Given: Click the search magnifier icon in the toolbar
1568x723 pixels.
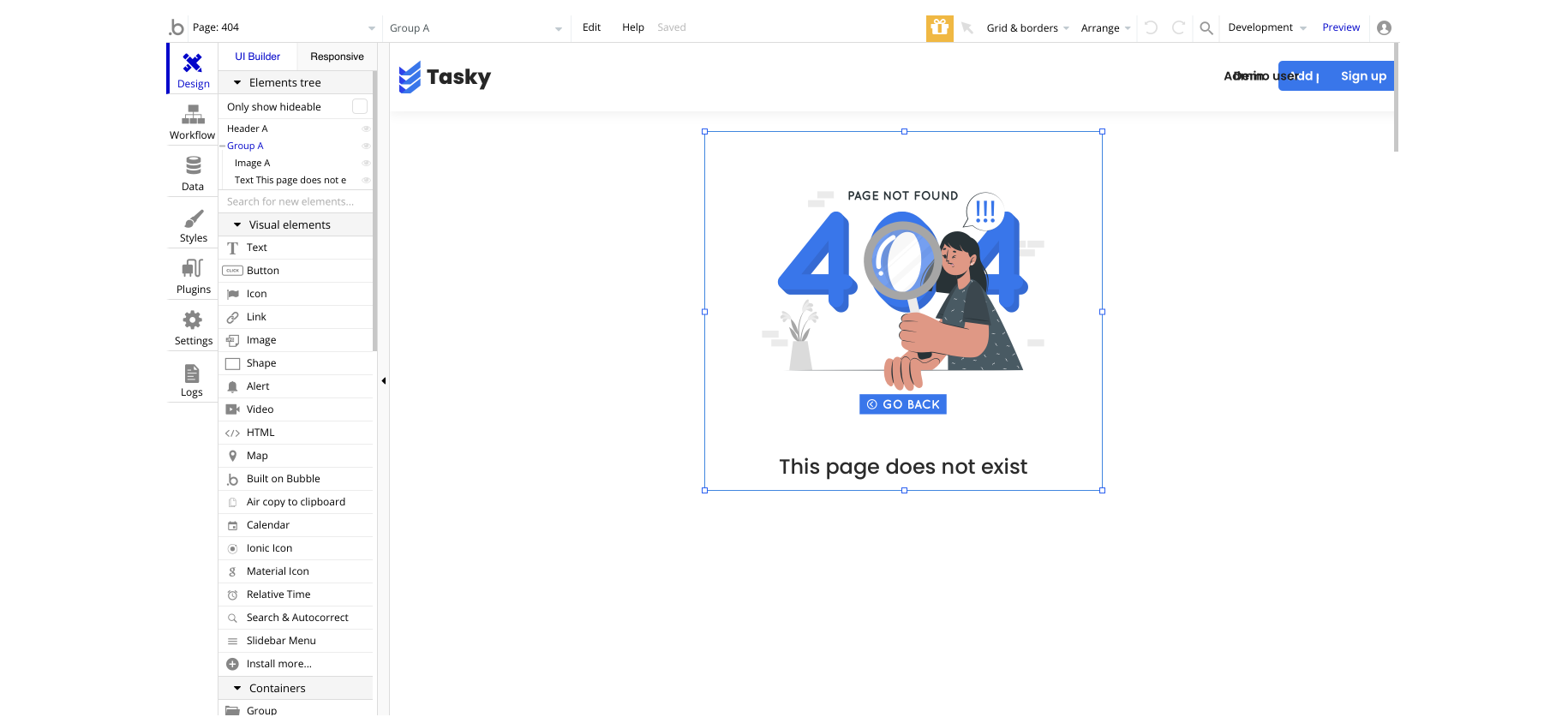Looking at the screenshot, I should tap(1206, 27).
